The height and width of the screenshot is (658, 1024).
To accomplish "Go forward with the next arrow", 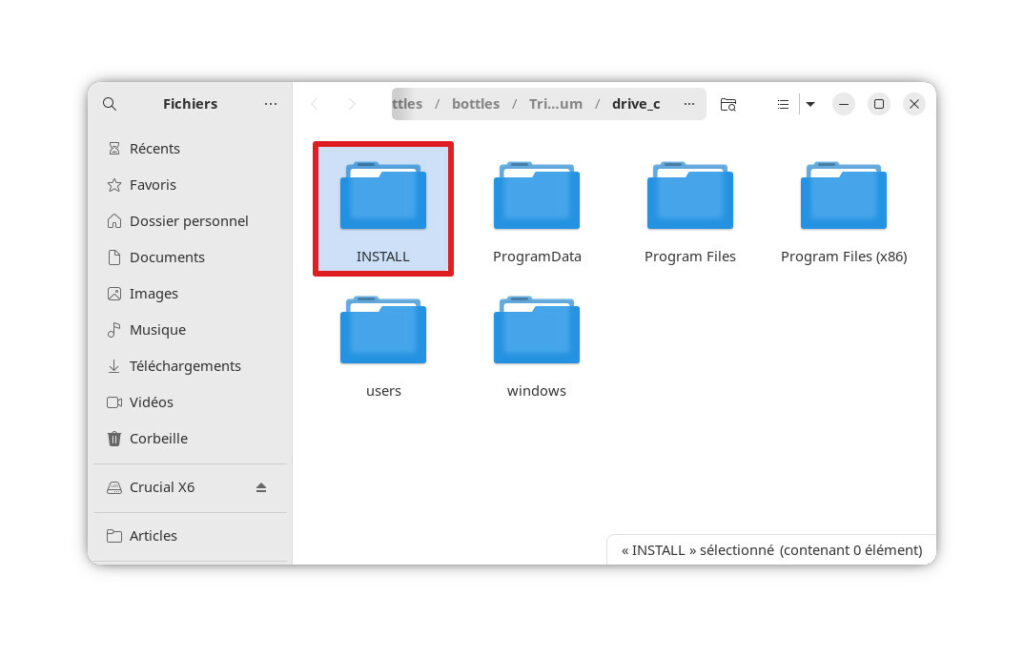I will click(351, 104).
